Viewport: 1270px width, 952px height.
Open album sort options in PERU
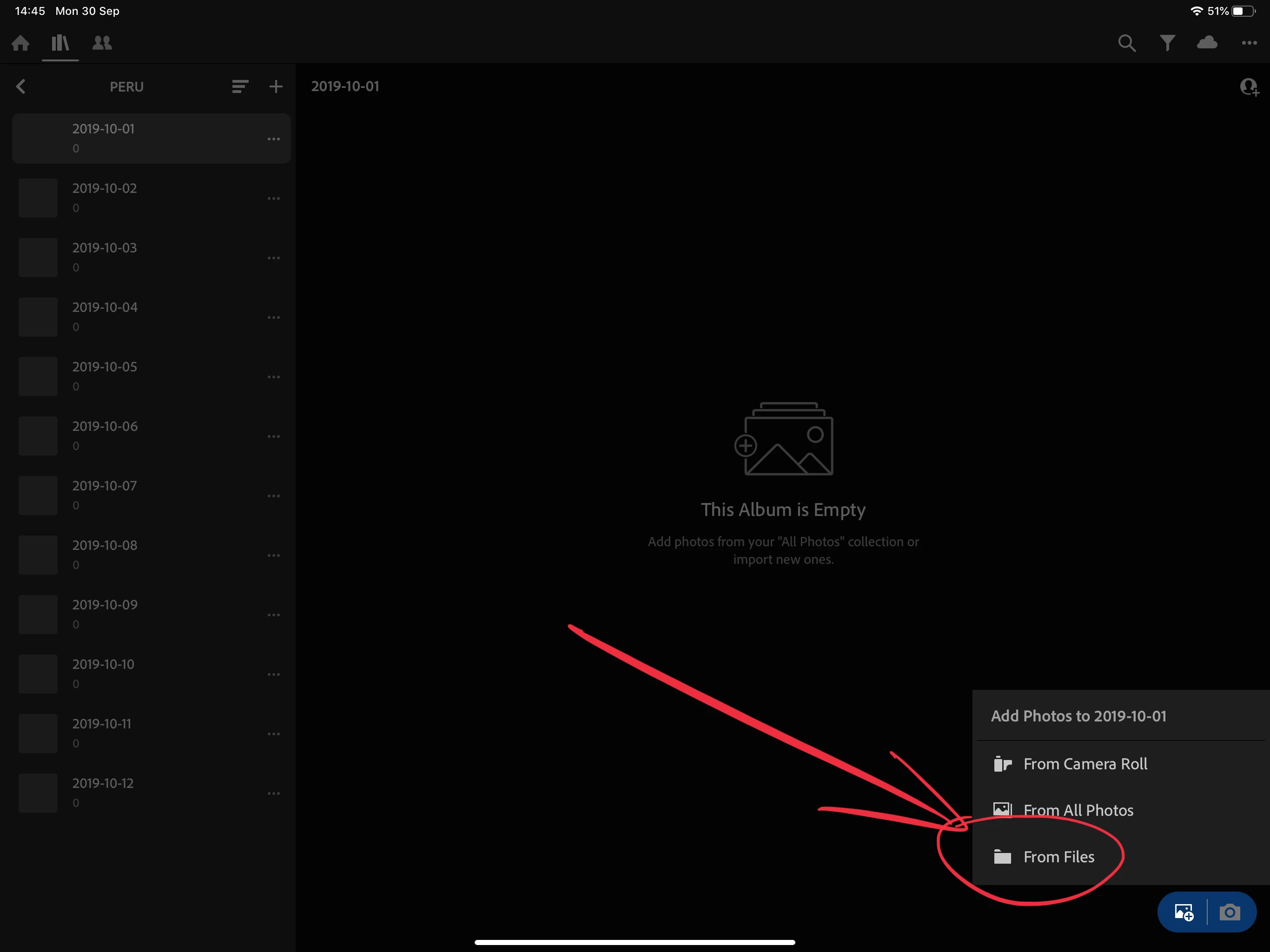(x=240, y=87)
